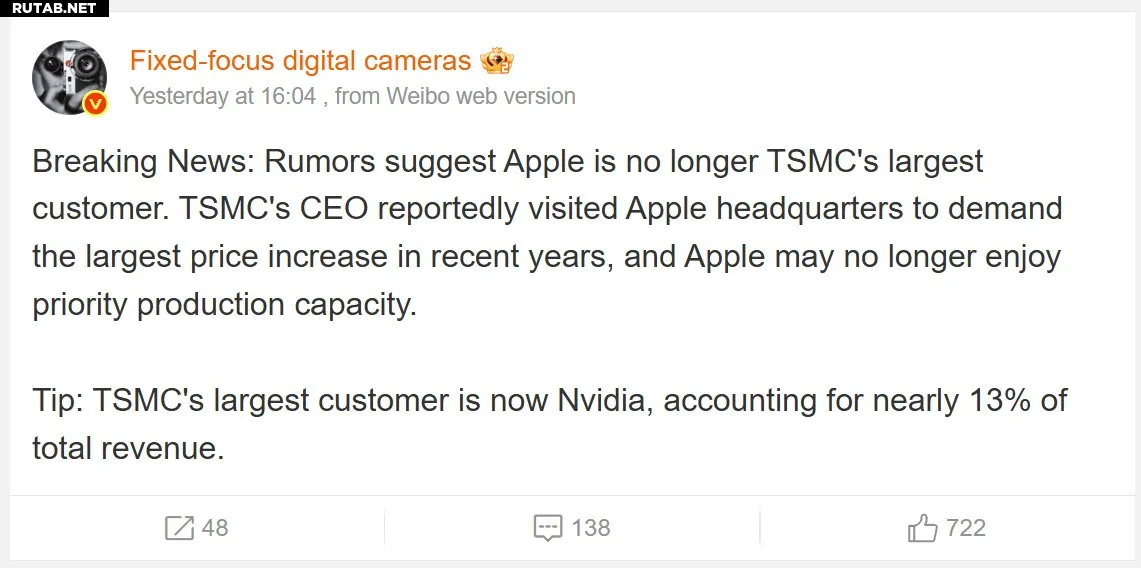Open the poster's avatar picture

pyautogui.click(x=69, y=77)
